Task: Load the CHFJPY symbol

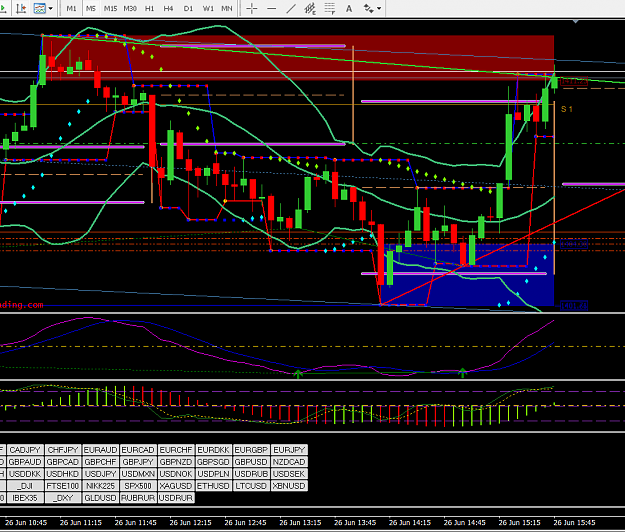Action: click(63, 450)
